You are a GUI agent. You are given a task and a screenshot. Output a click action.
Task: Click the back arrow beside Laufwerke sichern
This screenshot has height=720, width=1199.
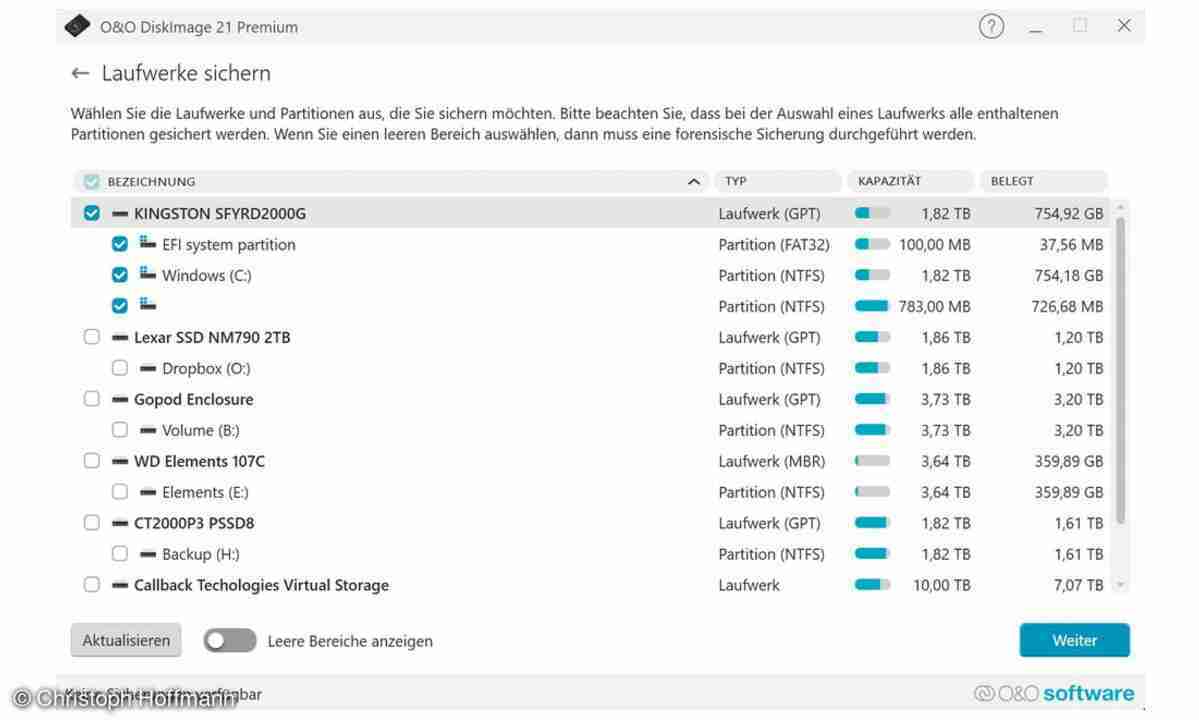(80, 73)
